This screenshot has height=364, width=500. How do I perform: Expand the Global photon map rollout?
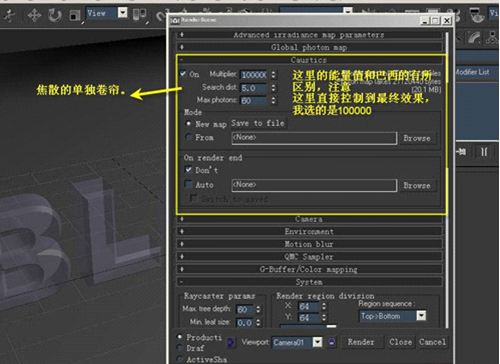[x=309, y=47]
